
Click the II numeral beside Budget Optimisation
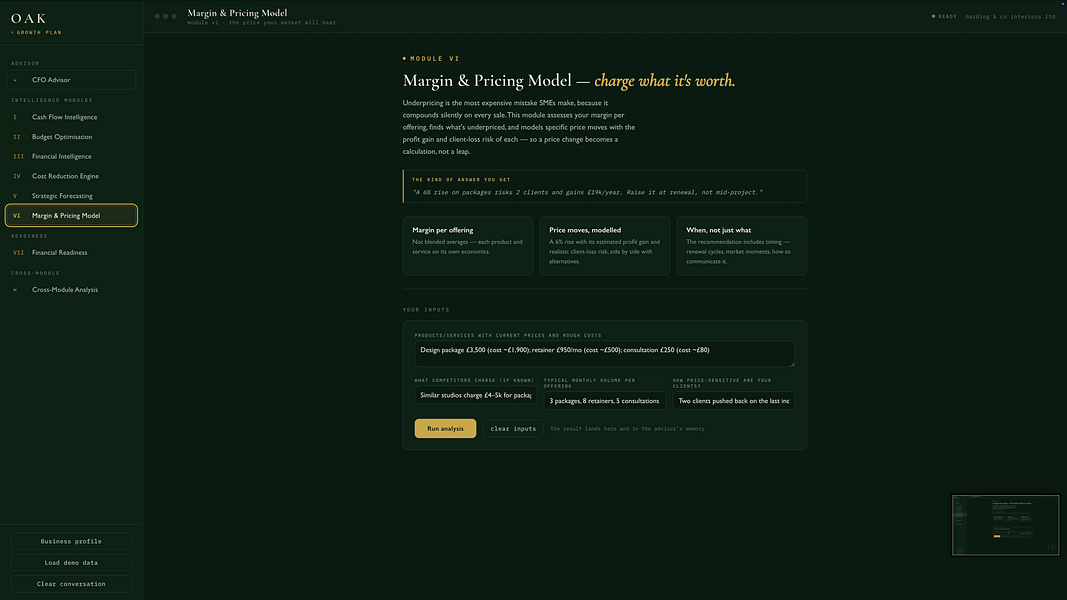click(x=17, y=137)
